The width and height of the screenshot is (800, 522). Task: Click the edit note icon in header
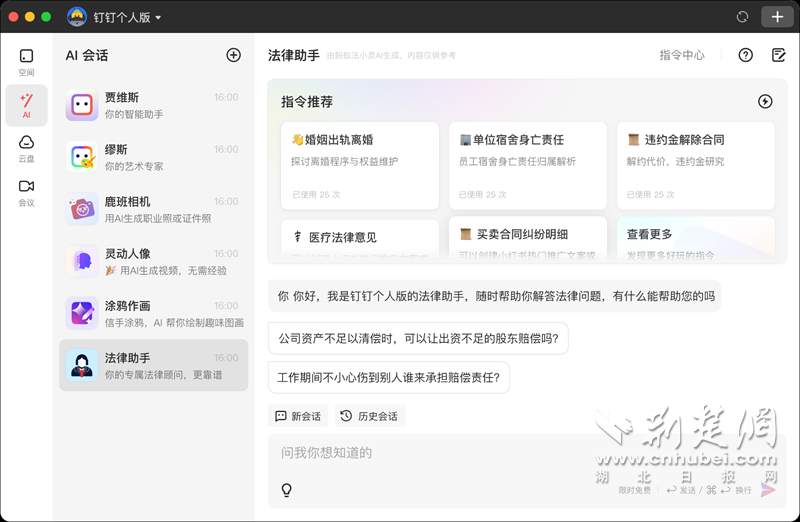pyautogui.click(x=779, y=55)
